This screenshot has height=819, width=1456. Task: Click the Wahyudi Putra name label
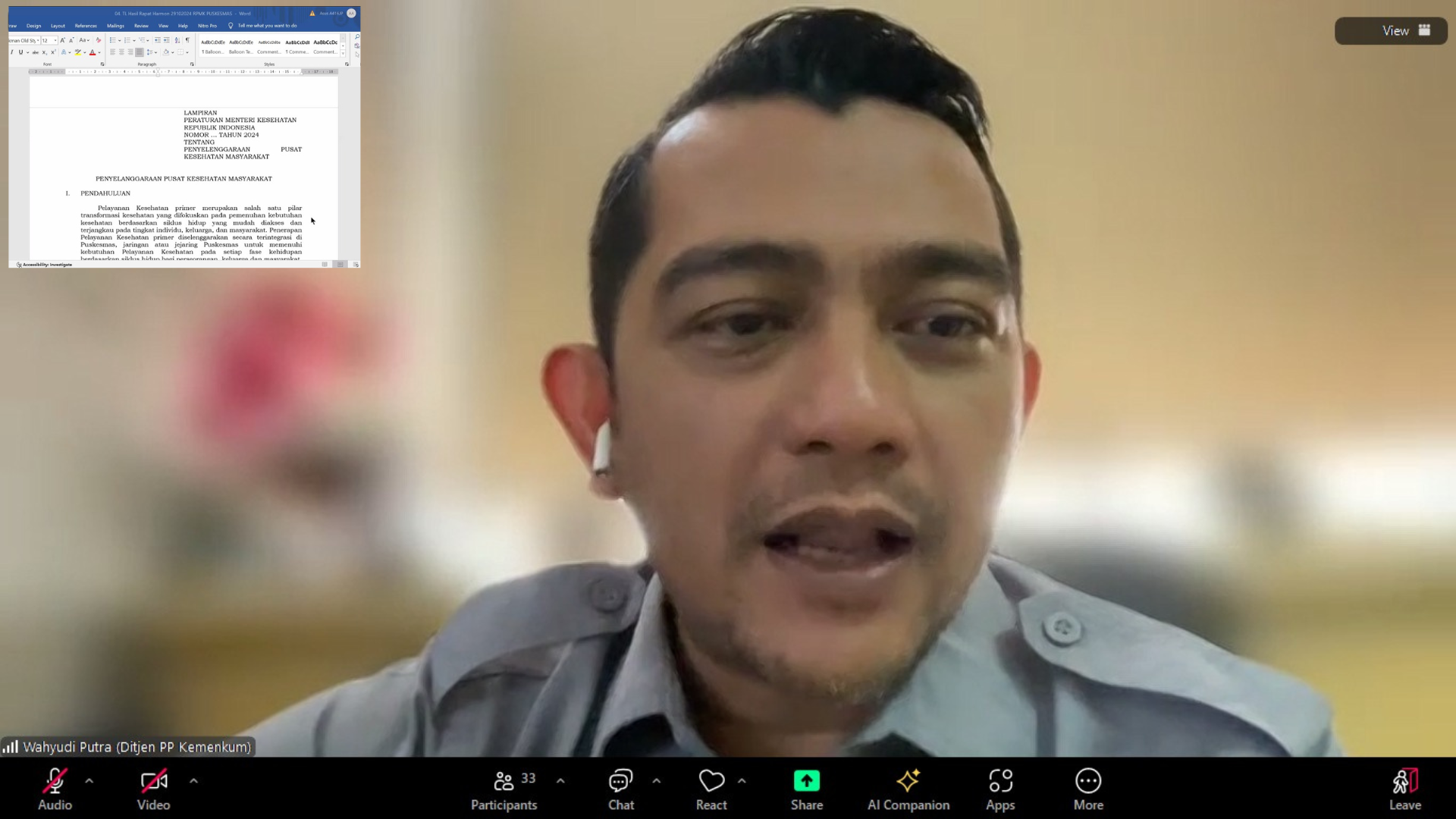[136, 747]
